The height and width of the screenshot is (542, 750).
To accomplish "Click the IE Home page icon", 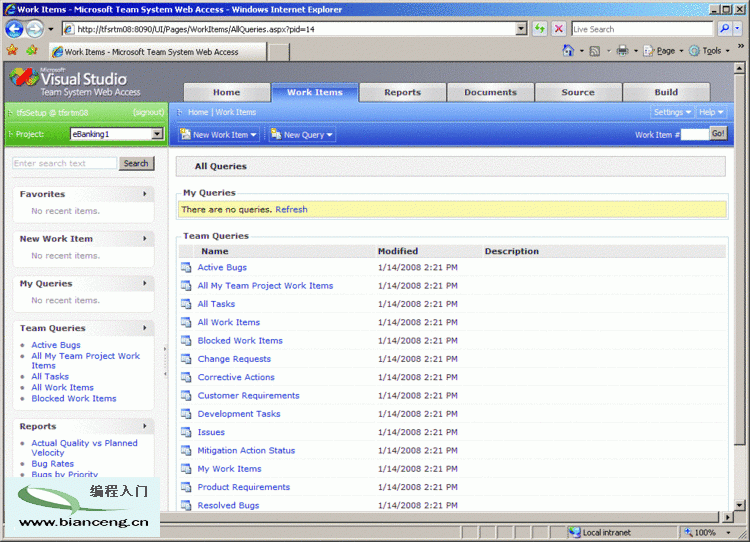I will pyautogui.click(x=568, y=50).
